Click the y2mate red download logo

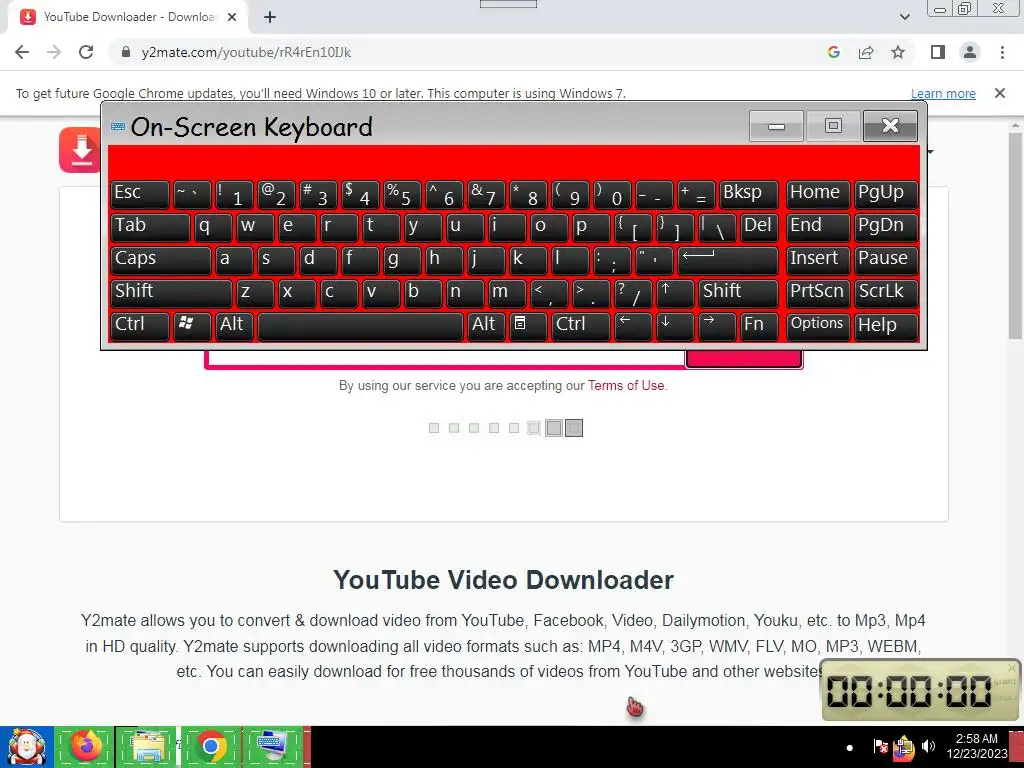(80, 150)
